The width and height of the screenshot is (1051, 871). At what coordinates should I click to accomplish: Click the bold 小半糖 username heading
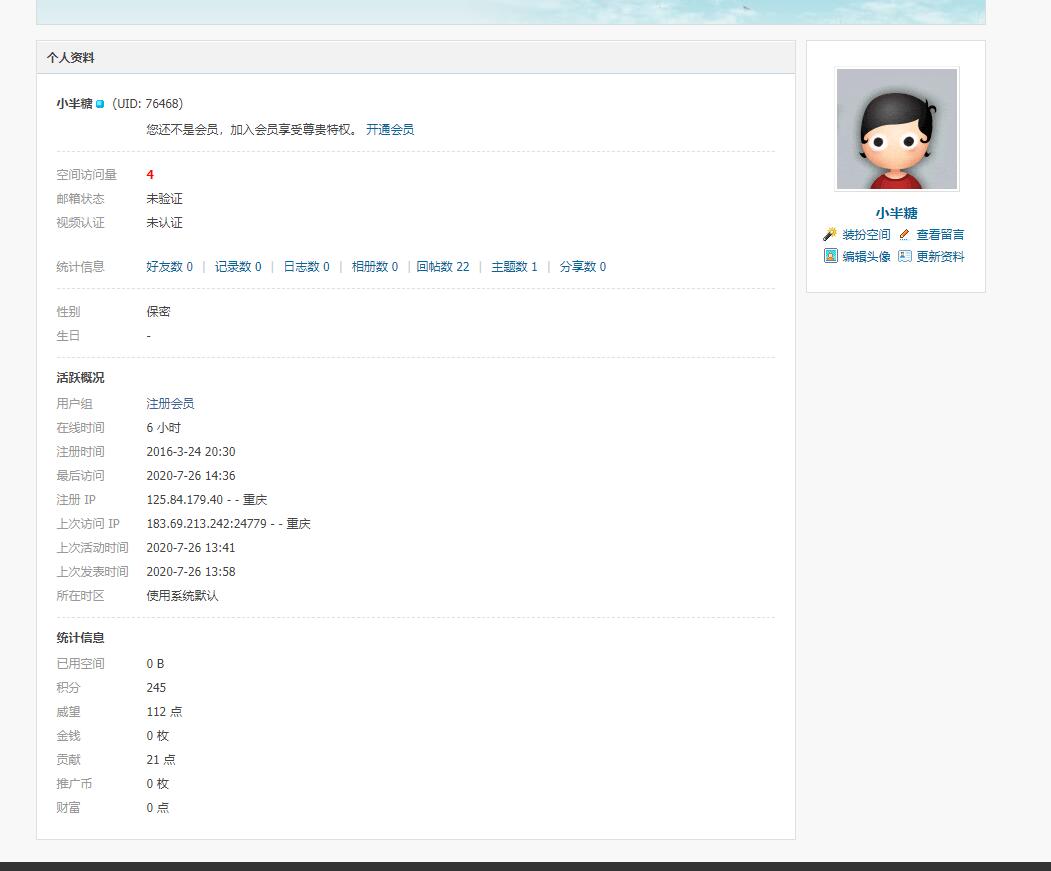74,103
